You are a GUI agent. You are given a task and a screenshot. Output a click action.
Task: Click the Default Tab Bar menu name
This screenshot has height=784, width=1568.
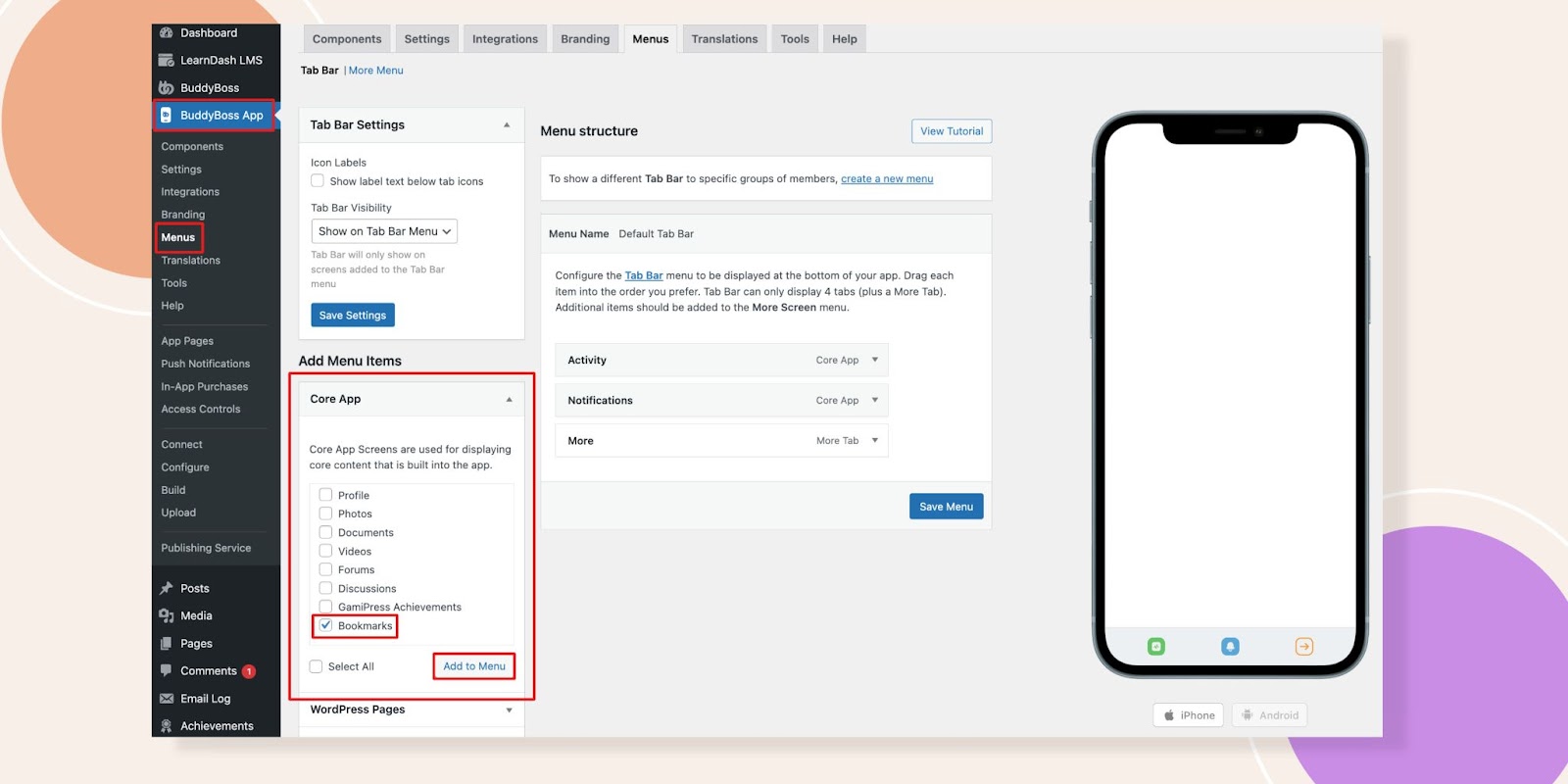pyautogui.click(x=657, y=234)
